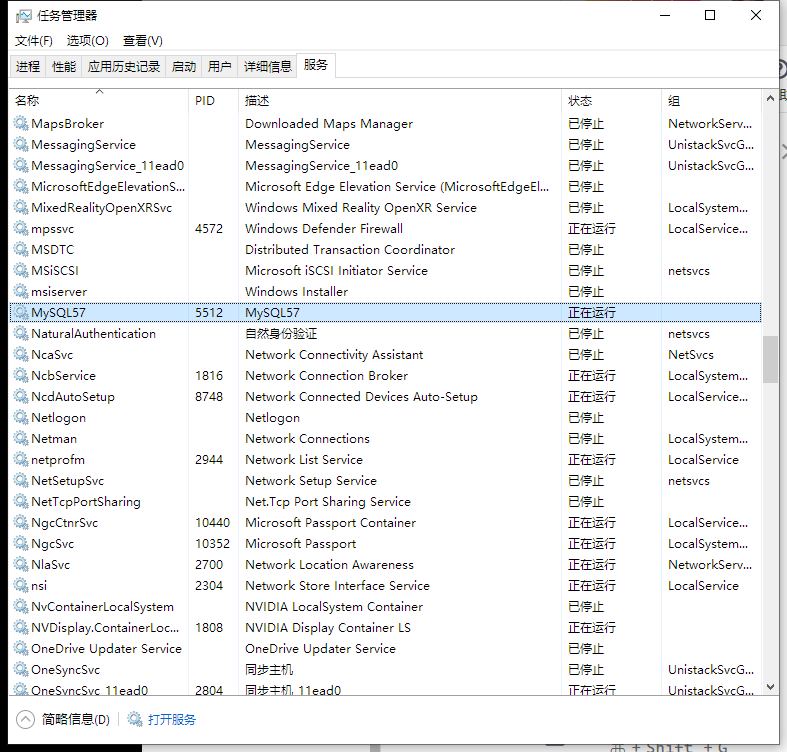Click the gear icon beside MixedRealityOpenXRSvc
This screenshot has height=752, width=787.
pyautogui.click(x=21, y=207)
